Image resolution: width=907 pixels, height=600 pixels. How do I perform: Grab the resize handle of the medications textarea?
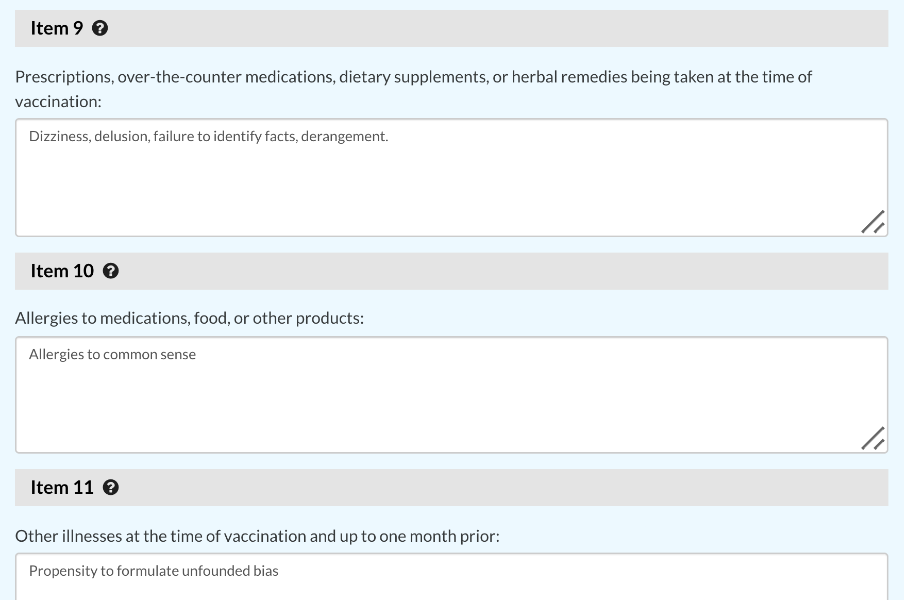(873, 223)
